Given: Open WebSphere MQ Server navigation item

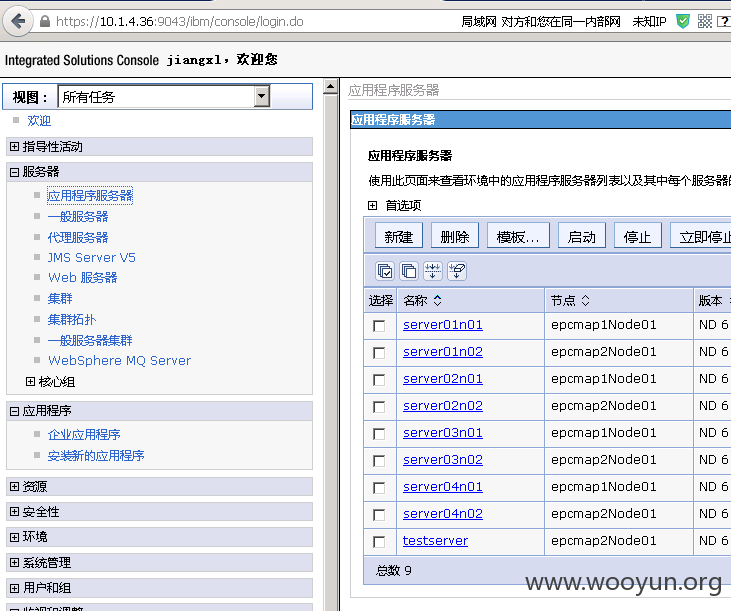Looking at the screenshot, I should pos(119,361).
